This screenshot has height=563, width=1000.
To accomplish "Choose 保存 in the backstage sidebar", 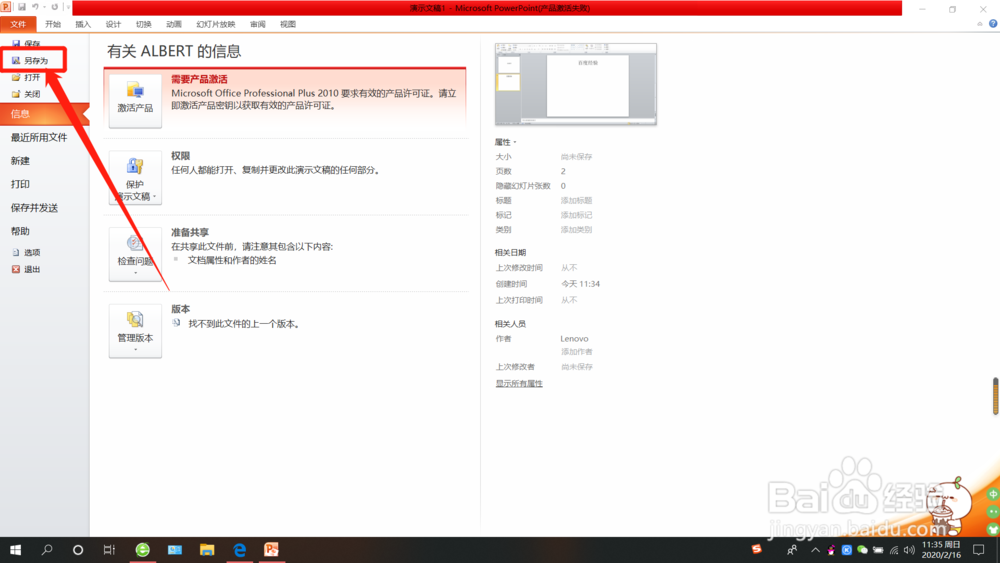I will click(27, 43).
